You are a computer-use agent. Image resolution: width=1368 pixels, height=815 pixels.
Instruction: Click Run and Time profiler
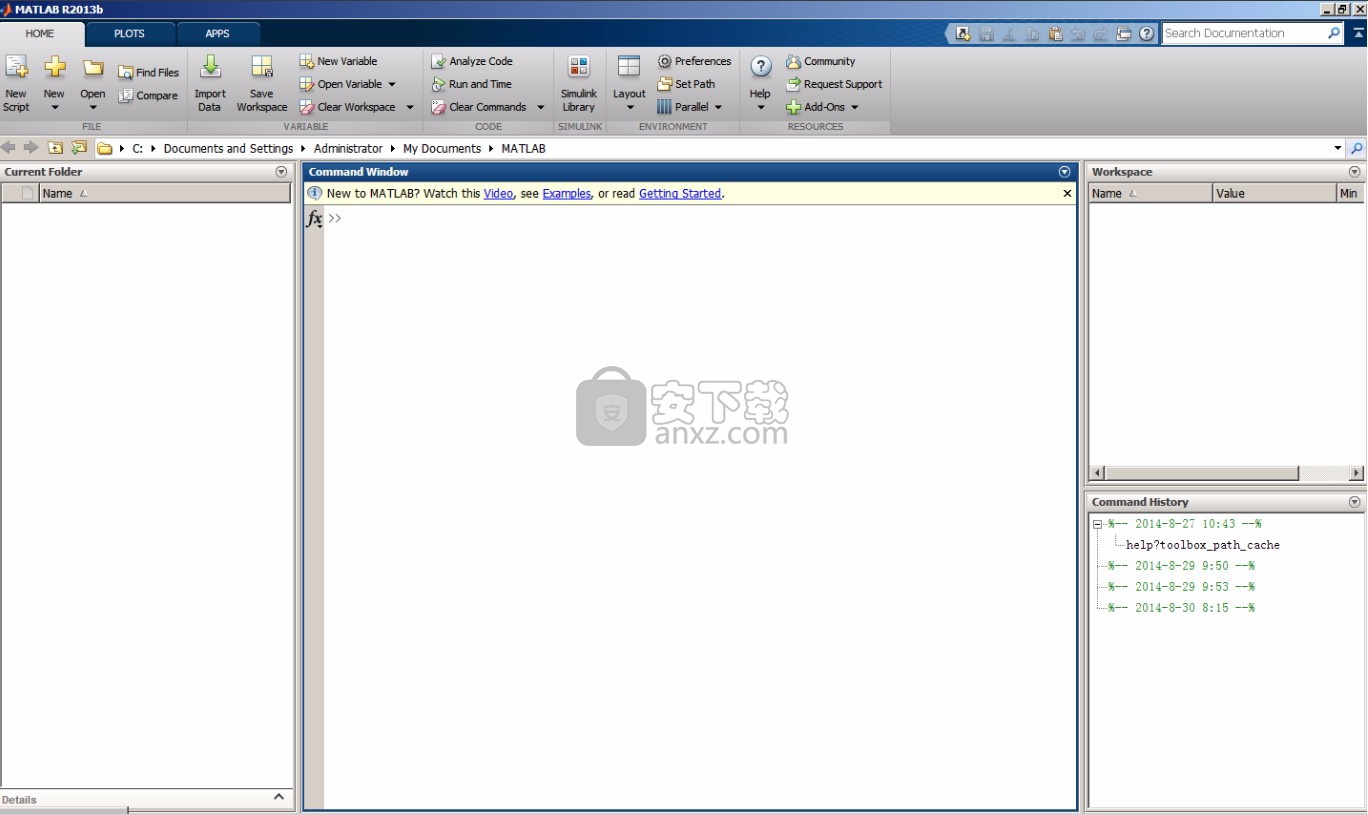pos(472,84)
